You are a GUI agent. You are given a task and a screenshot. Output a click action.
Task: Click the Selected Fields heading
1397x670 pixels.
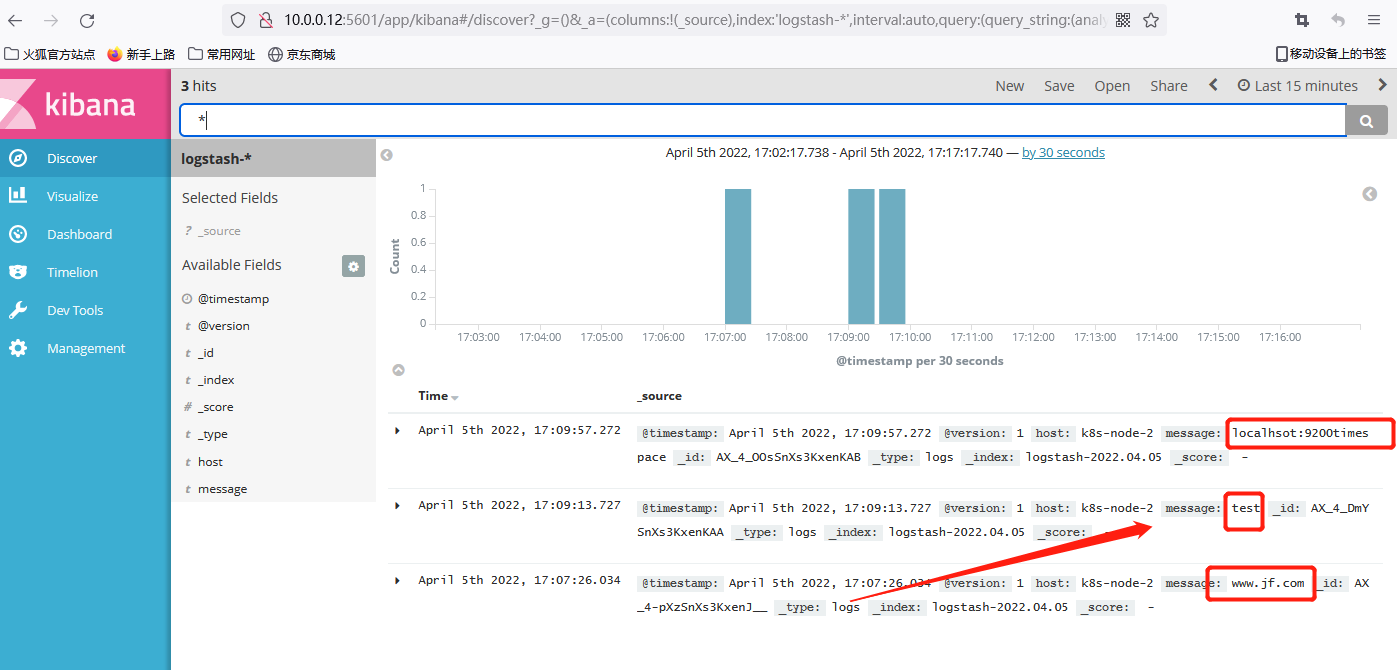(x=230, y=198)
